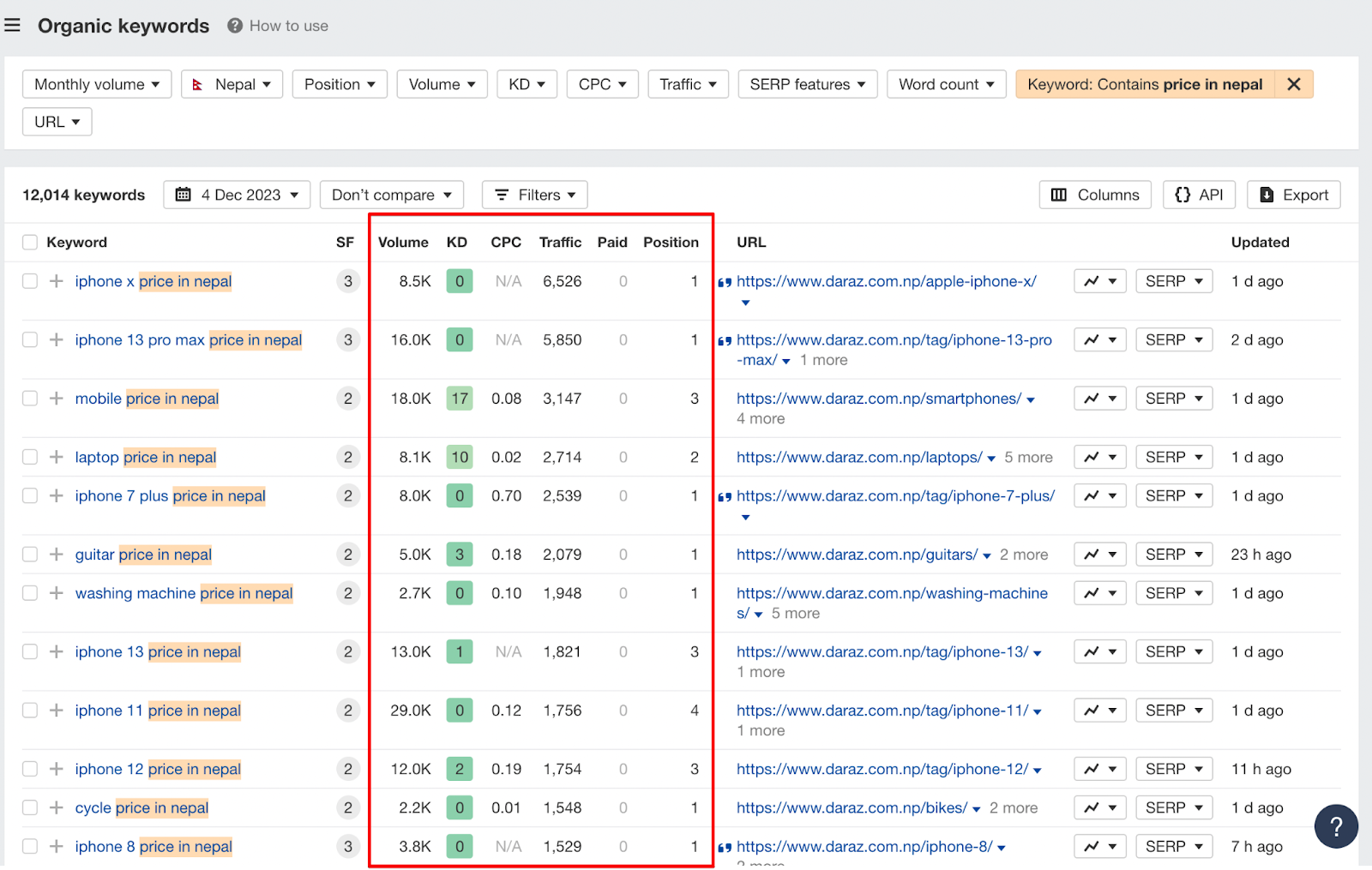Click the plus icon beside laptop price in nepal

pyautogui.click(x=57, y=457)
